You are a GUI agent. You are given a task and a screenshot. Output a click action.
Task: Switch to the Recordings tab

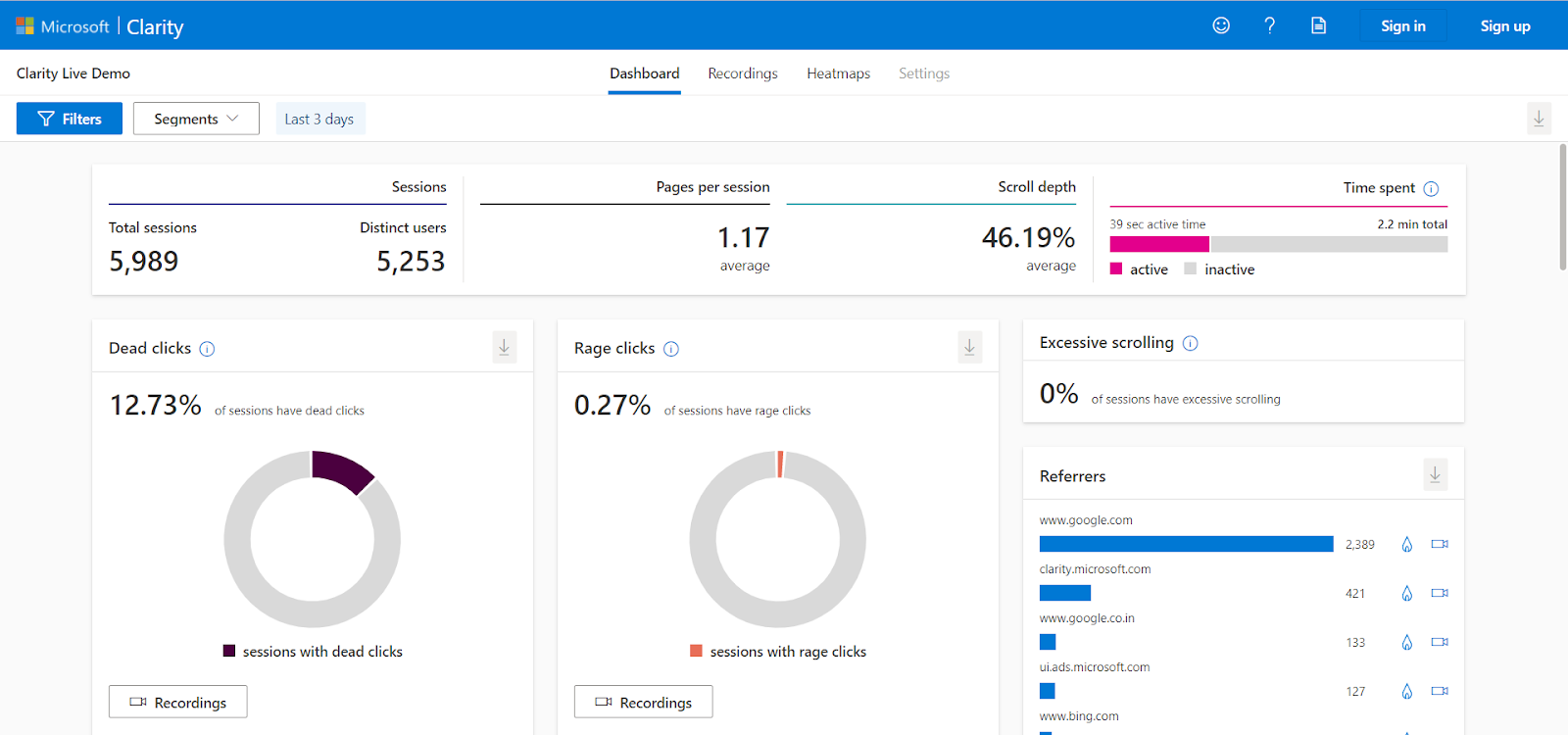pos(742,73)
